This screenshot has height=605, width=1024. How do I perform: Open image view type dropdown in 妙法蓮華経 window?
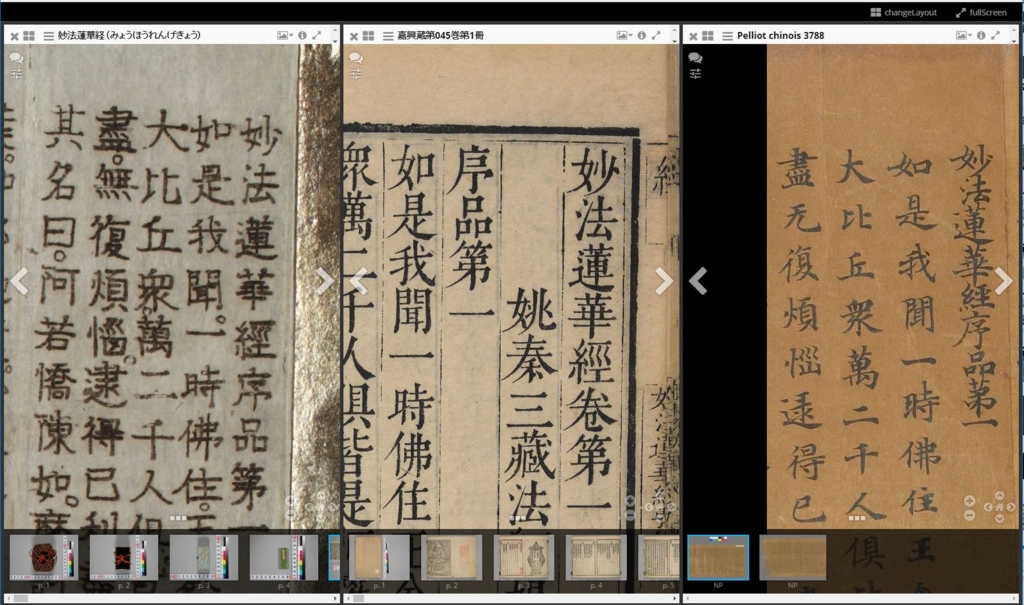point(285,36)
